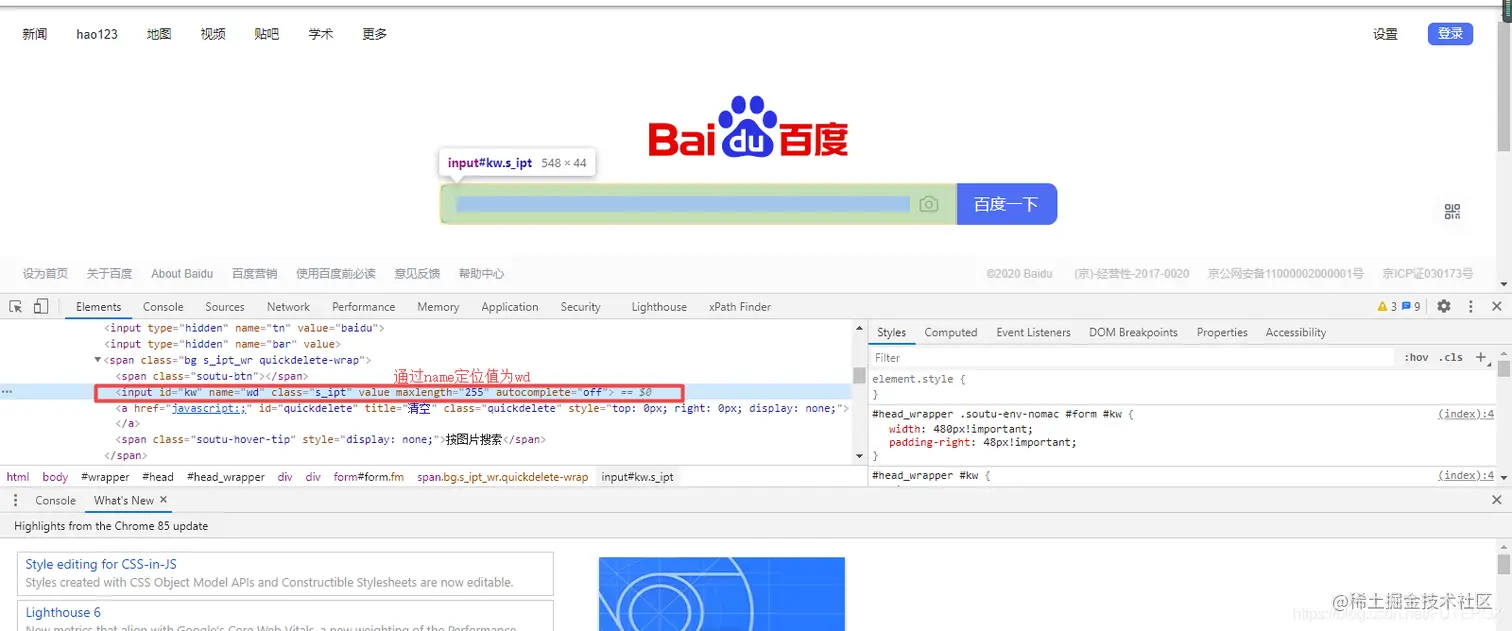Open the Properties tab
Viewport: 1512px width, 631px height.
[1222, 332]
